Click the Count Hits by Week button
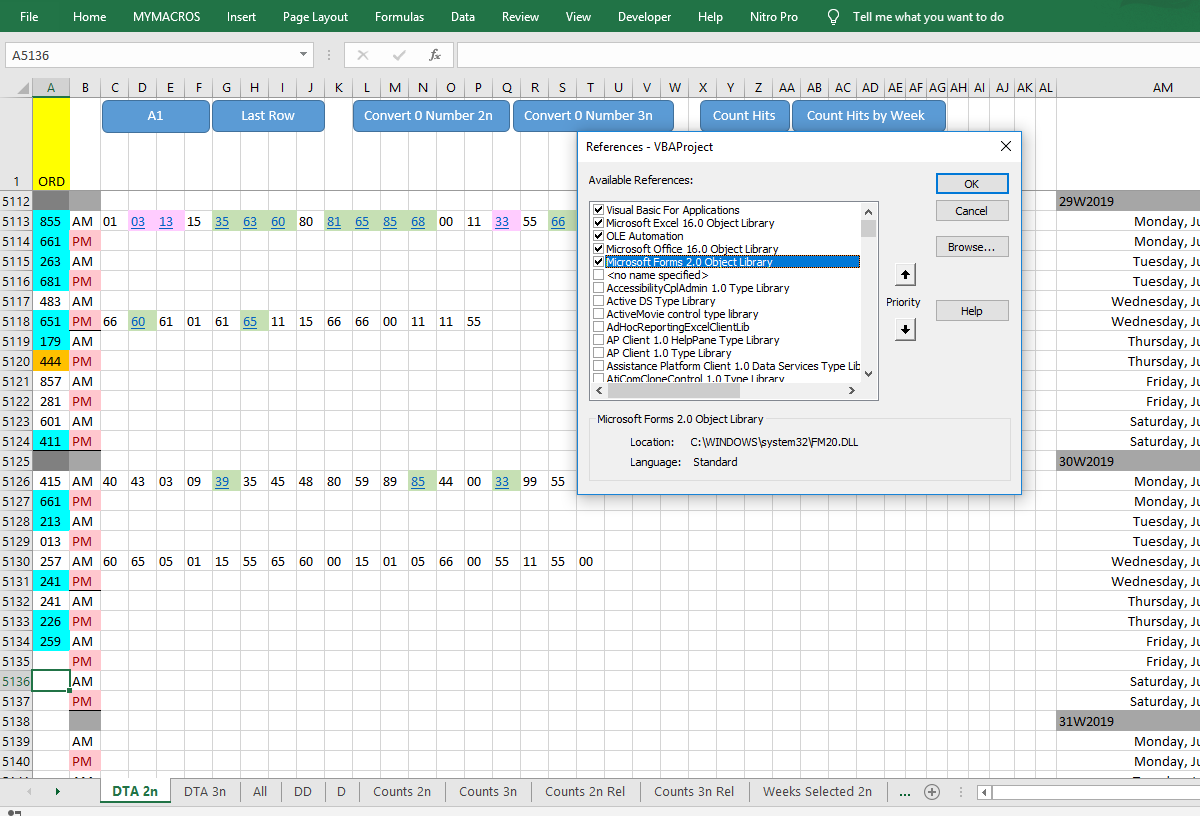The height and width of the screenshot is (816, 1200). [x=866, y=116]
